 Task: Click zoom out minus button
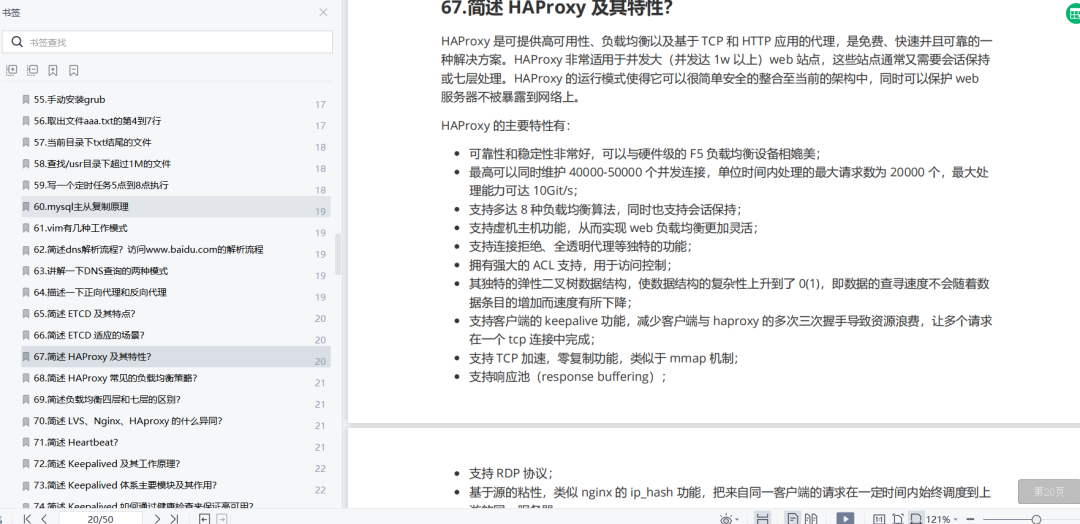pos(970,519)
